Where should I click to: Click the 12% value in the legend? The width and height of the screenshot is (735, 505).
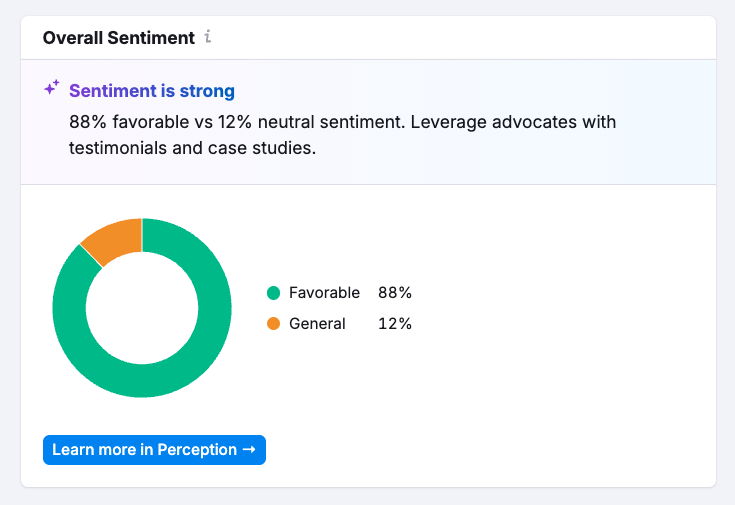(394, 324)
